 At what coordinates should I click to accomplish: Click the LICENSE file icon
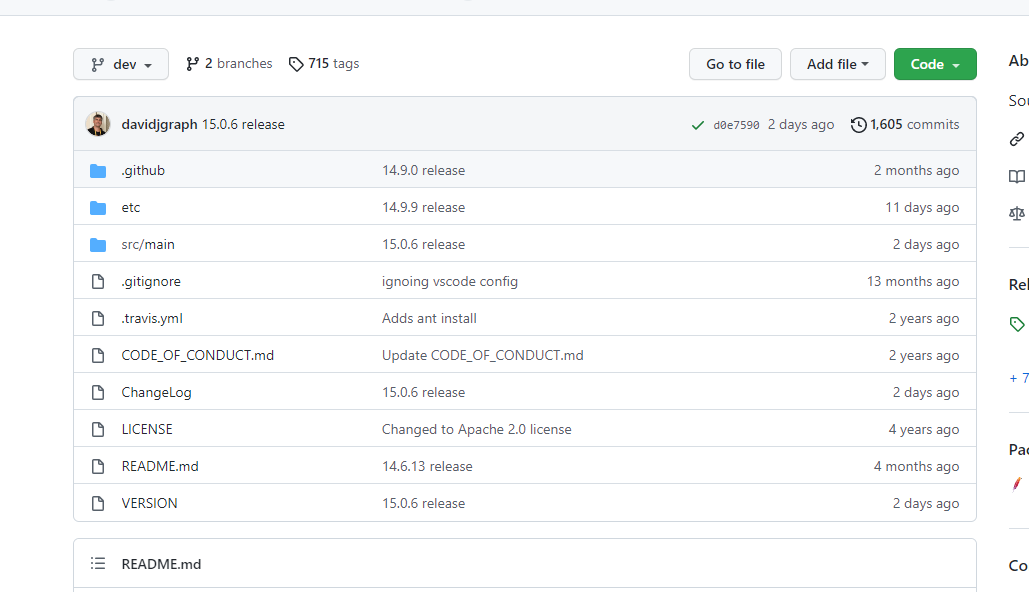pos(98,429)
